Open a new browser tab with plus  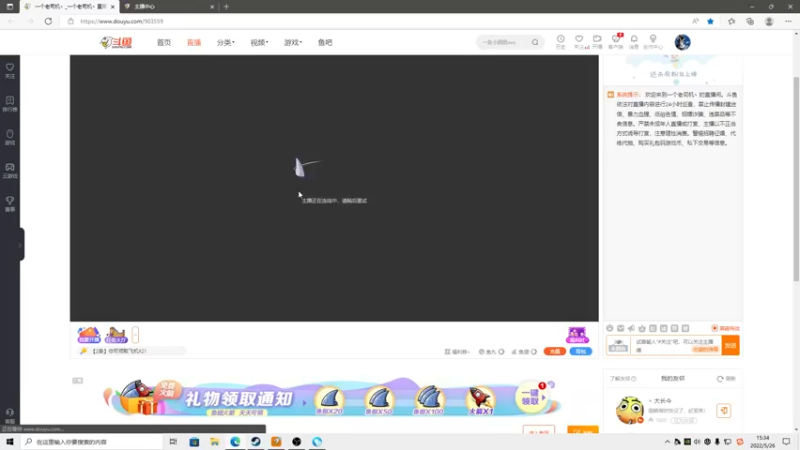(x=226, y=7)
